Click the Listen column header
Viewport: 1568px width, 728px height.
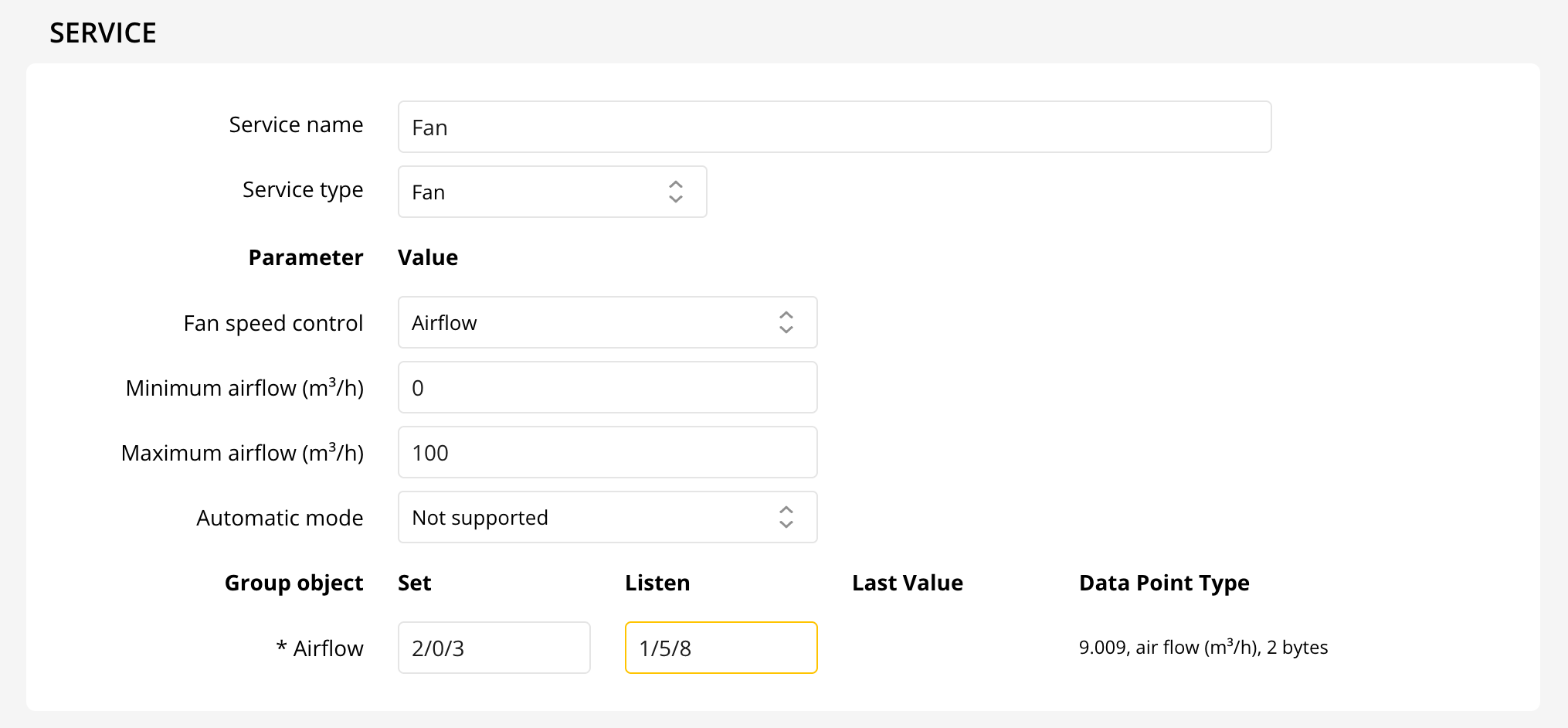pos(657,583)
